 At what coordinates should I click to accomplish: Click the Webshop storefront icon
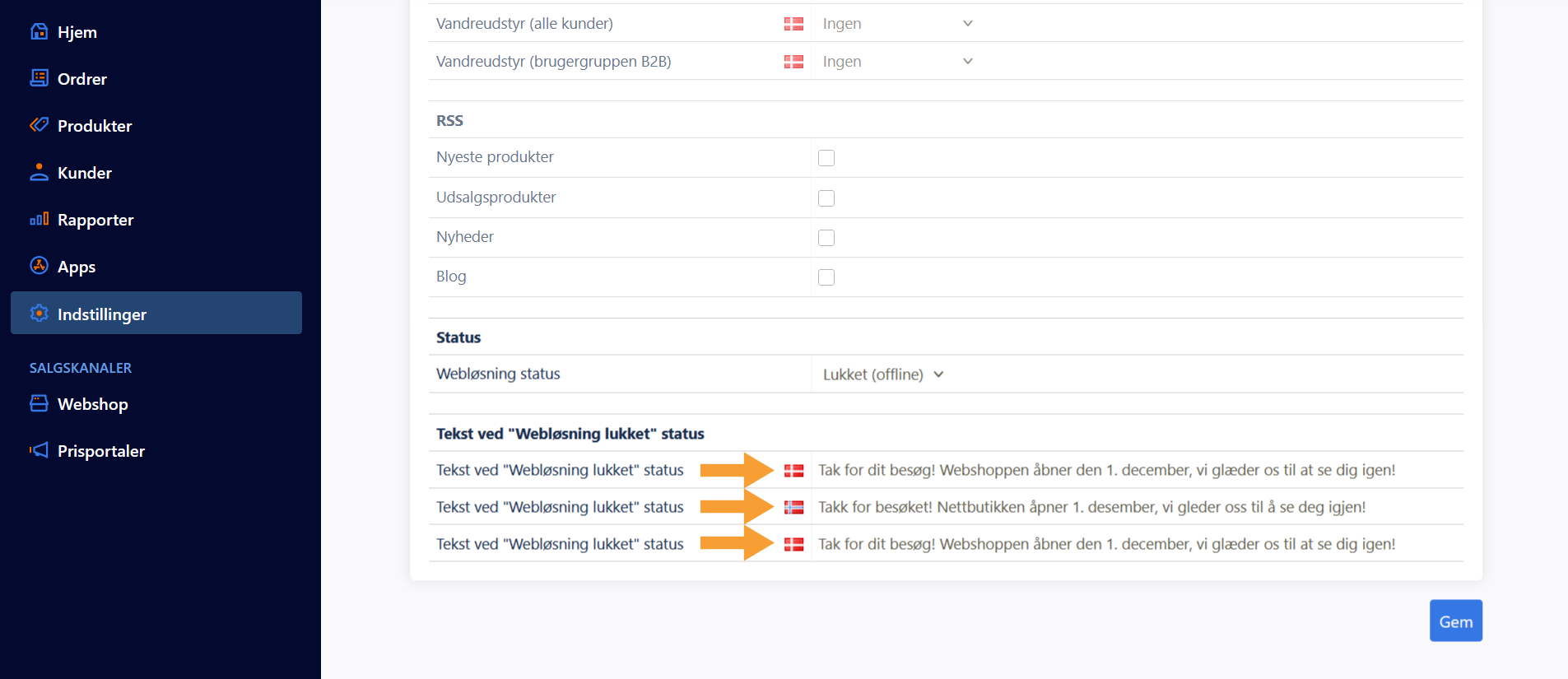tap(39, 403)
